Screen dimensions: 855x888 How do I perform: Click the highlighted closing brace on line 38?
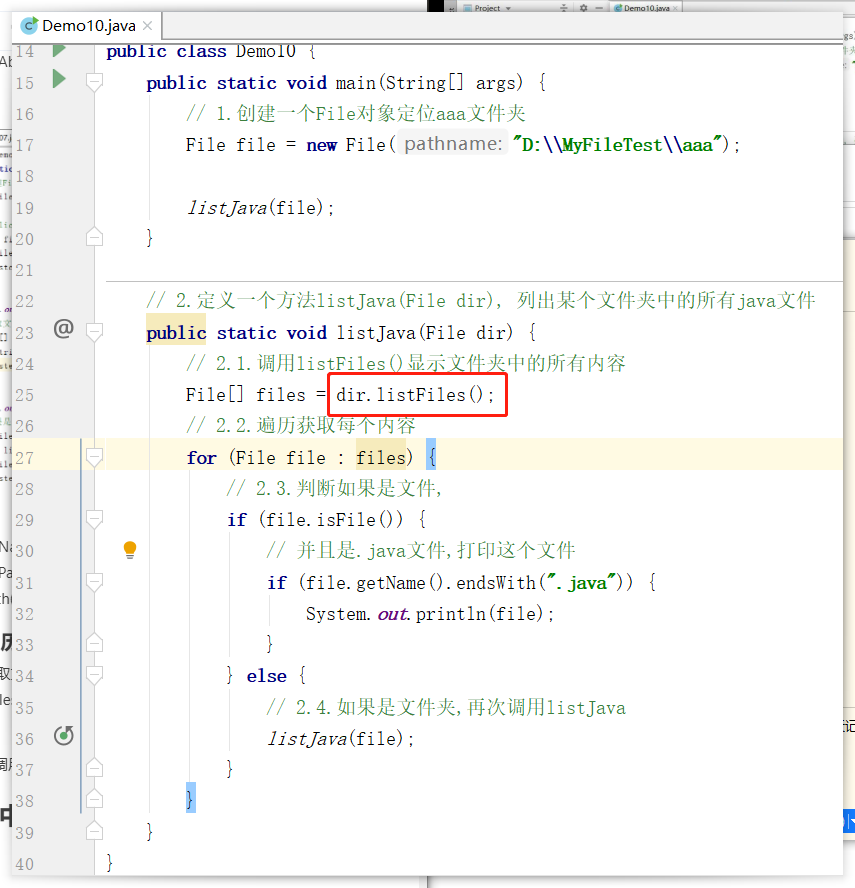pos(191,797)
